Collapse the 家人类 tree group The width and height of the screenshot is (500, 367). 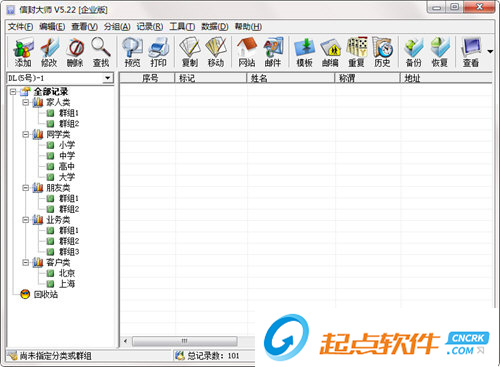point(26,102)
